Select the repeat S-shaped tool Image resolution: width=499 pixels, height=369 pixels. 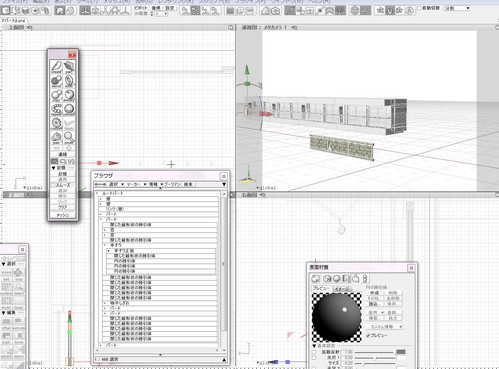tap(56, 109)
